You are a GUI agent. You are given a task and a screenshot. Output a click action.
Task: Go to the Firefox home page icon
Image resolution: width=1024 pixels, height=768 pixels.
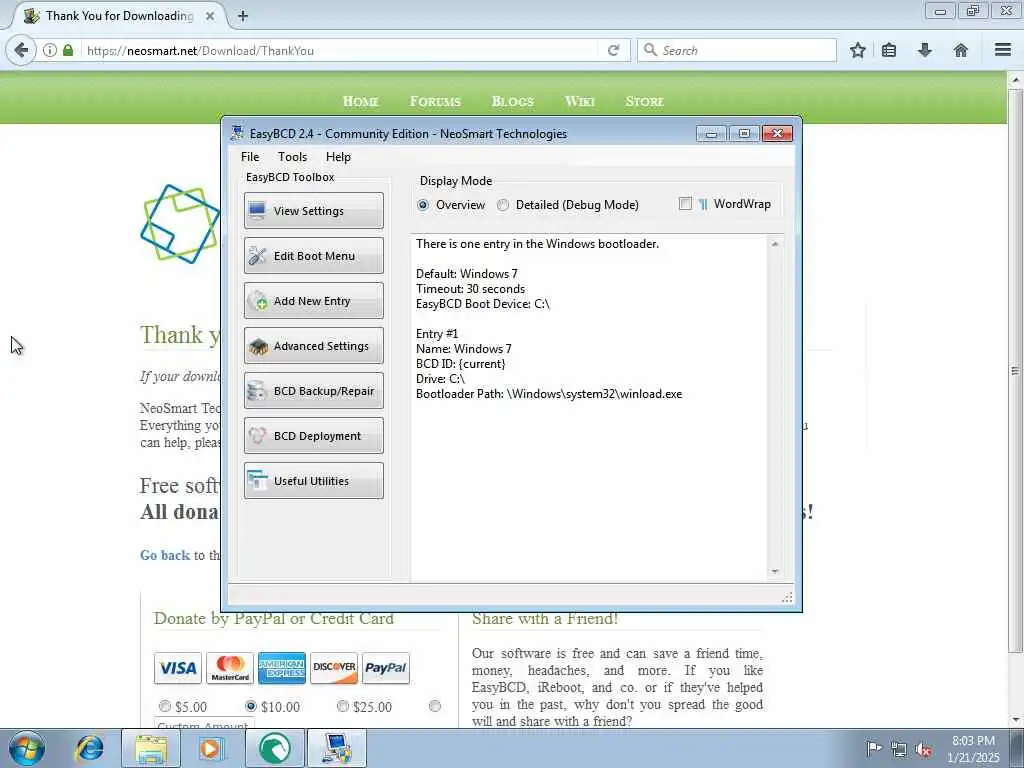point(961,50)
